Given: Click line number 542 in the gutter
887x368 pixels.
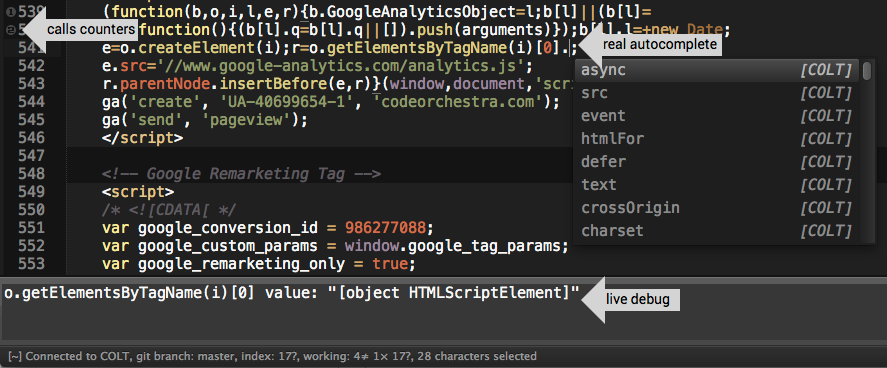Looking at the screenshot, I should coord(31,66).
